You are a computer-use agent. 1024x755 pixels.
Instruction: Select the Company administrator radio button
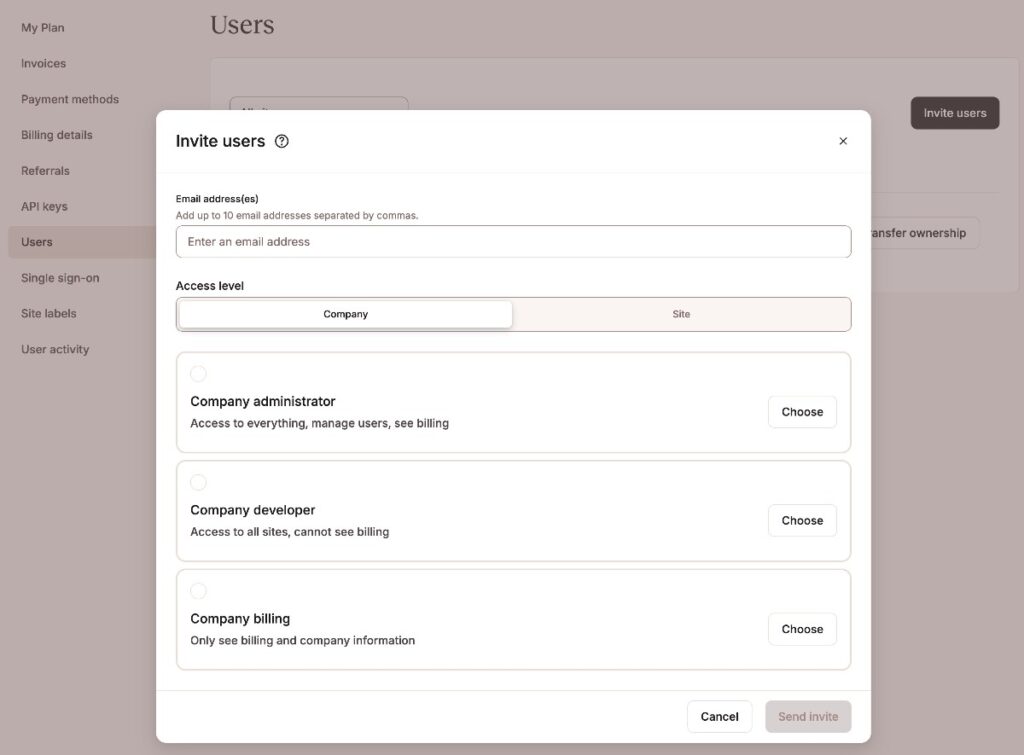point(198,373)
